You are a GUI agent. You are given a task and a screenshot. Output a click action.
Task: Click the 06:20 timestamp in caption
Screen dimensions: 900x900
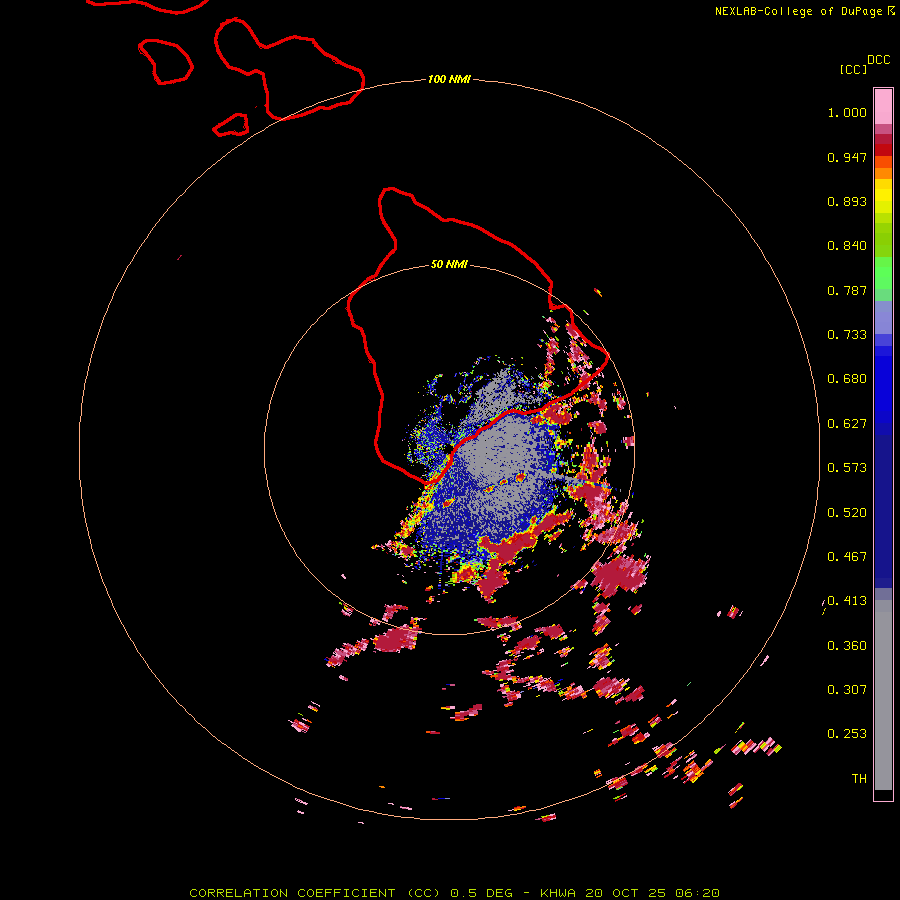(x=697, y=893)
